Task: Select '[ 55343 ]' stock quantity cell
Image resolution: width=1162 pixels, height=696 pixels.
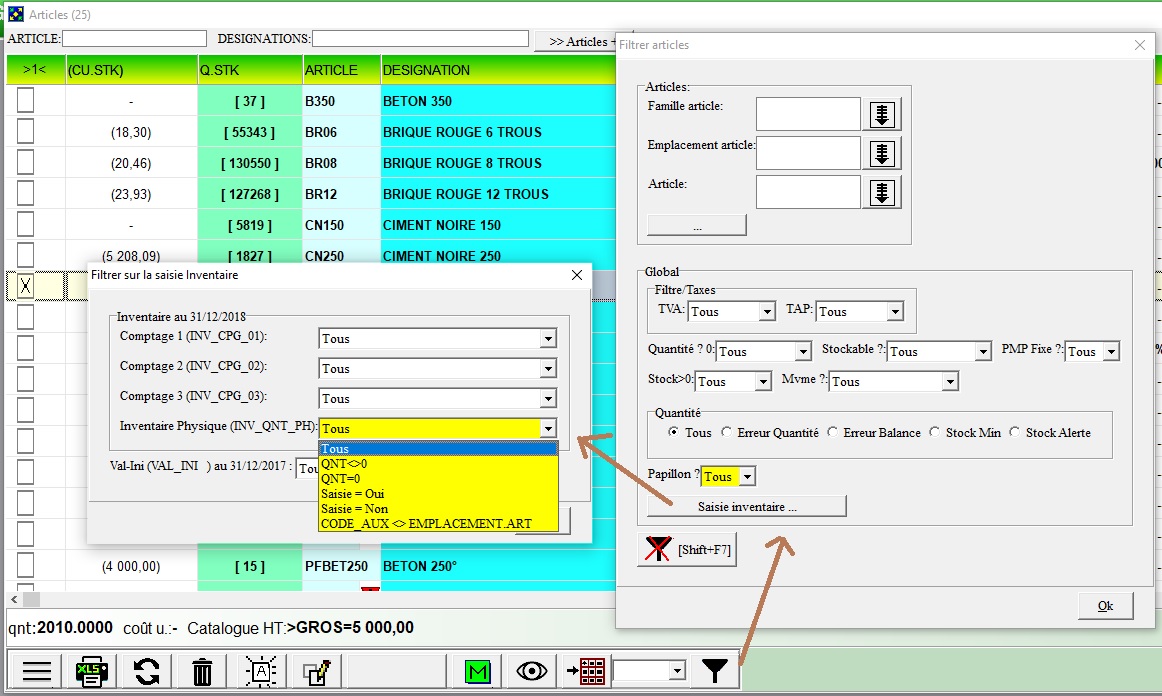Action: pyautogui.click(x=250, y=132)
